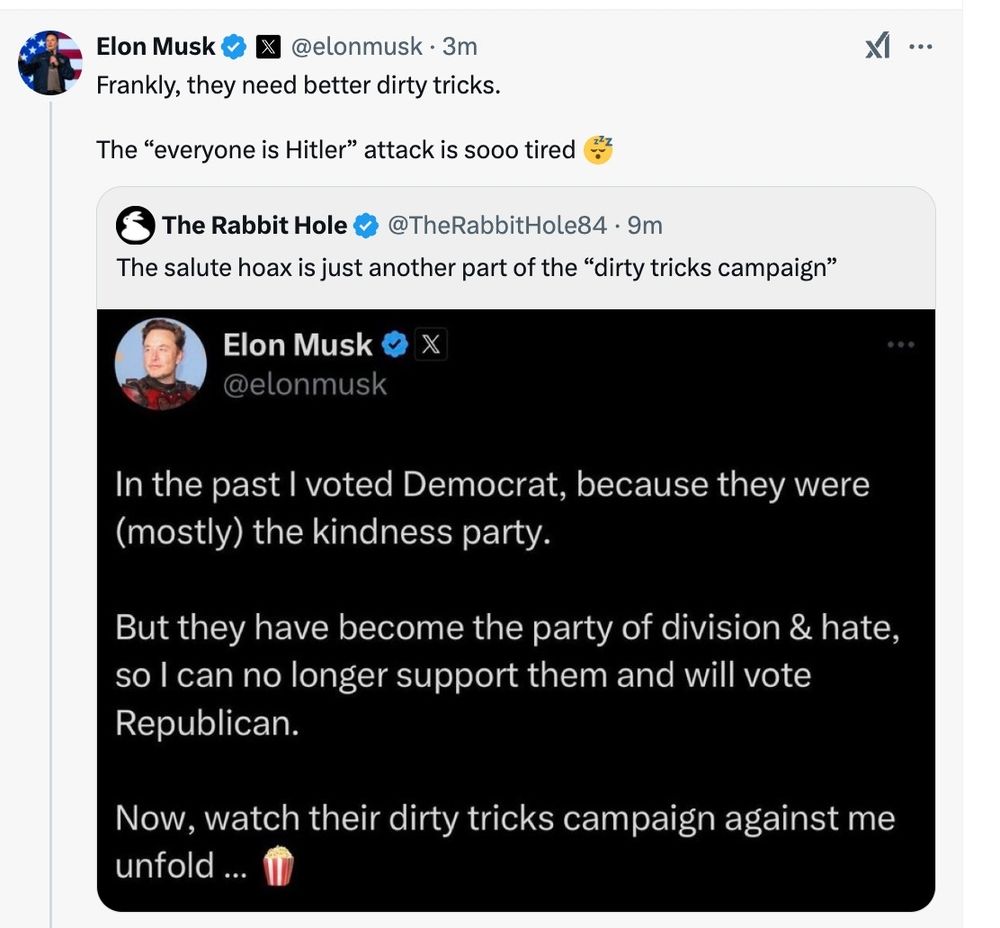The width and height of the screenshot is (1000, 928).
Task: Click the blue verified badge beside Elon Musk
Action: point(234,46)
